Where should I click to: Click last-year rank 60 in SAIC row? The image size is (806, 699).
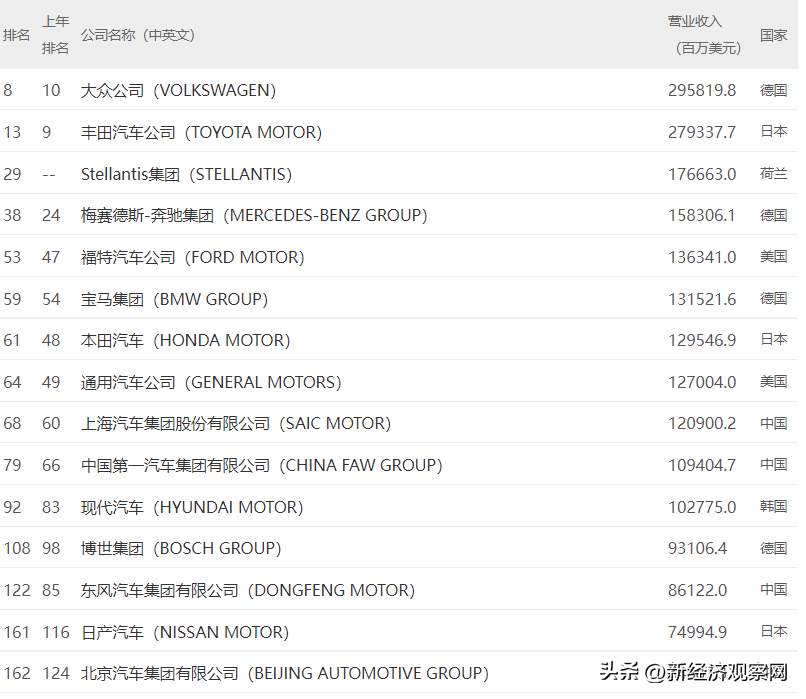(x=51, y=424)
